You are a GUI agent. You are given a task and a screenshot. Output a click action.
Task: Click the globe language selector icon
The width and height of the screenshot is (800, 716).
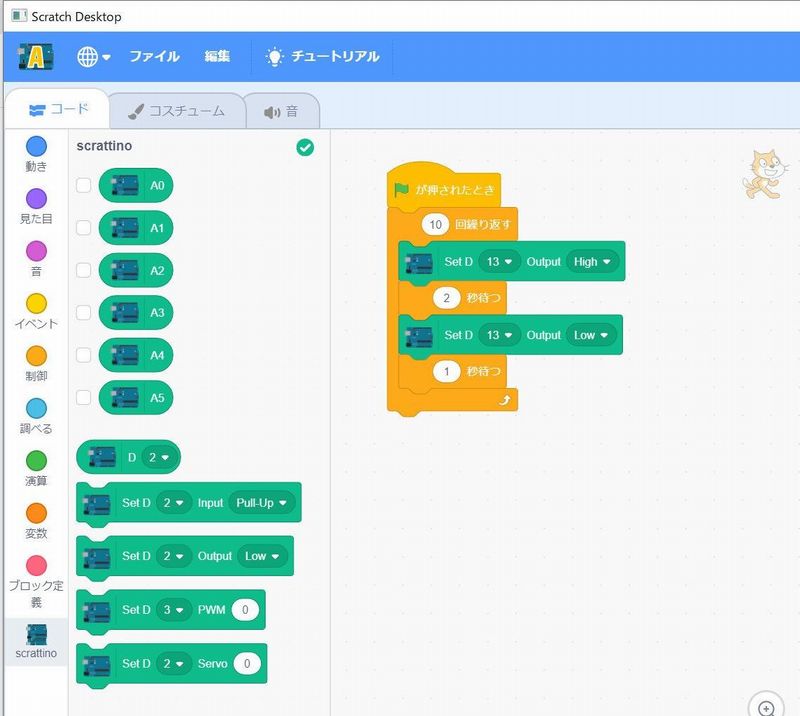pyautogui.click(x=88, y=57)
